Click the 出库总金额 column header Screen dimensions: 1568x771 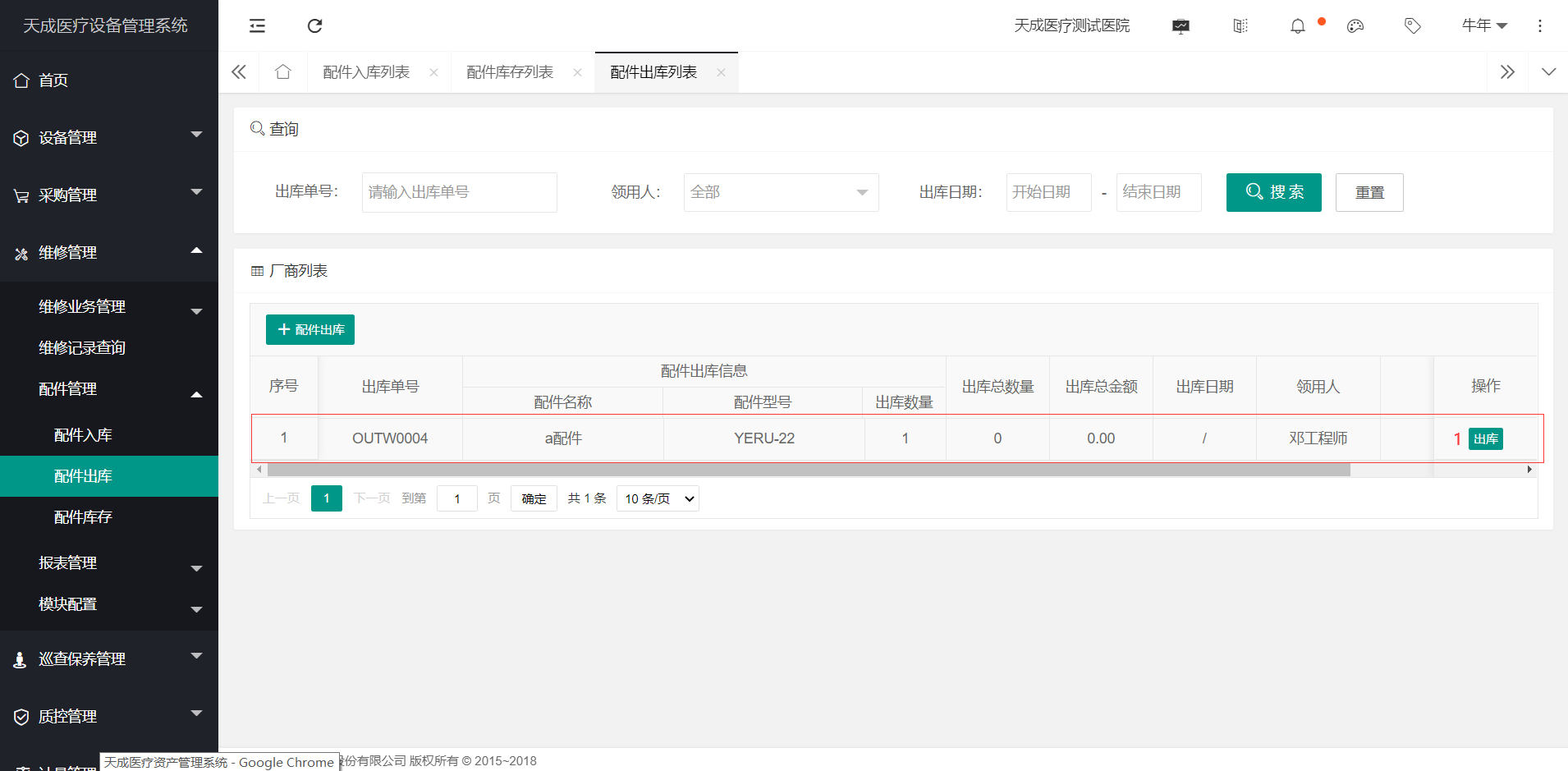(1102, 386)
